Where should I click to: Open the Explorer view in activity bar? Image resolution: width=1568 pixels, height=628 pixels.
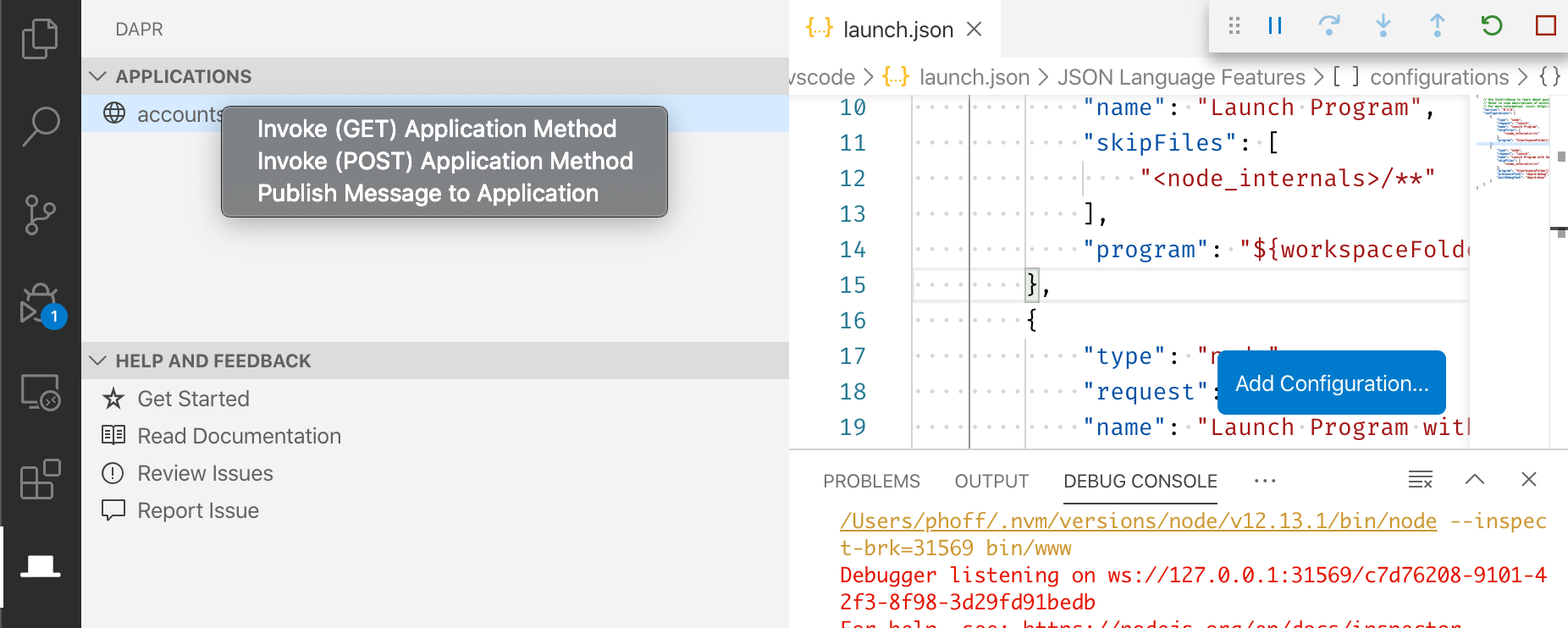click(x=40, y=39)
